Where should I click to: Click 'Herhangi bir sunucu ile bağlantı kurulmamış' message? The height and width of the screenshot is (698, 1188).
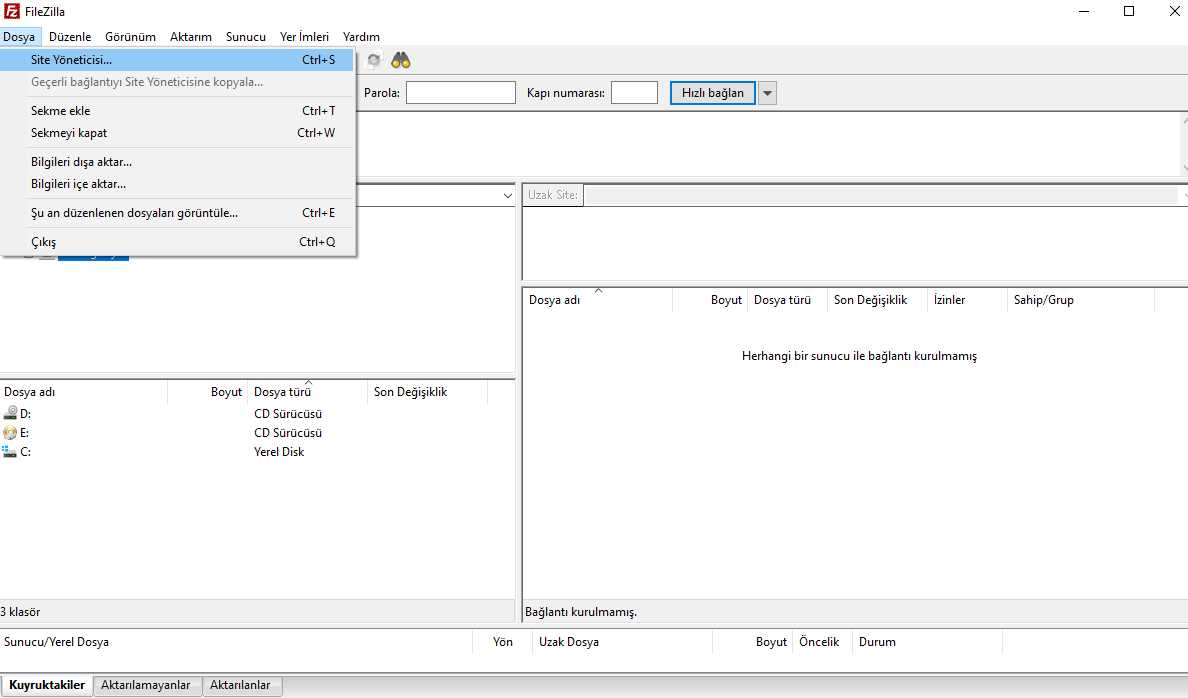coord(859,355)
